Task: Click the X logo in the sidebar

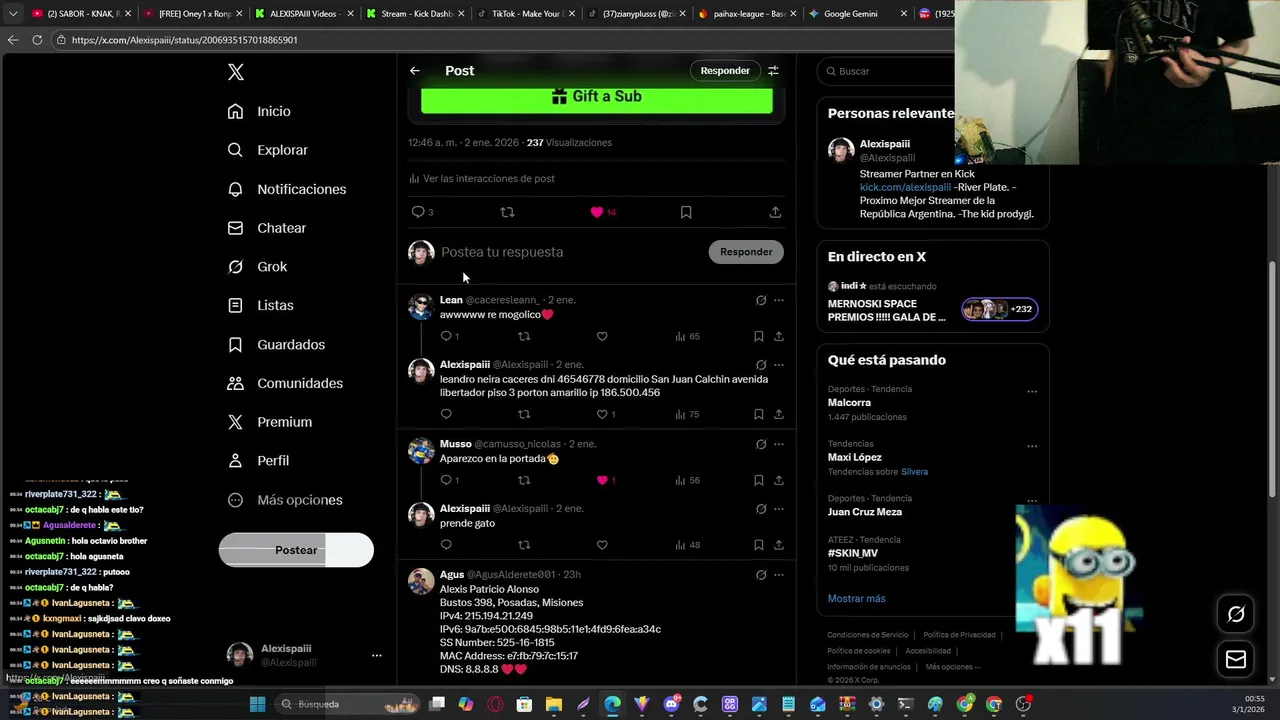Action: pos(236,72)
